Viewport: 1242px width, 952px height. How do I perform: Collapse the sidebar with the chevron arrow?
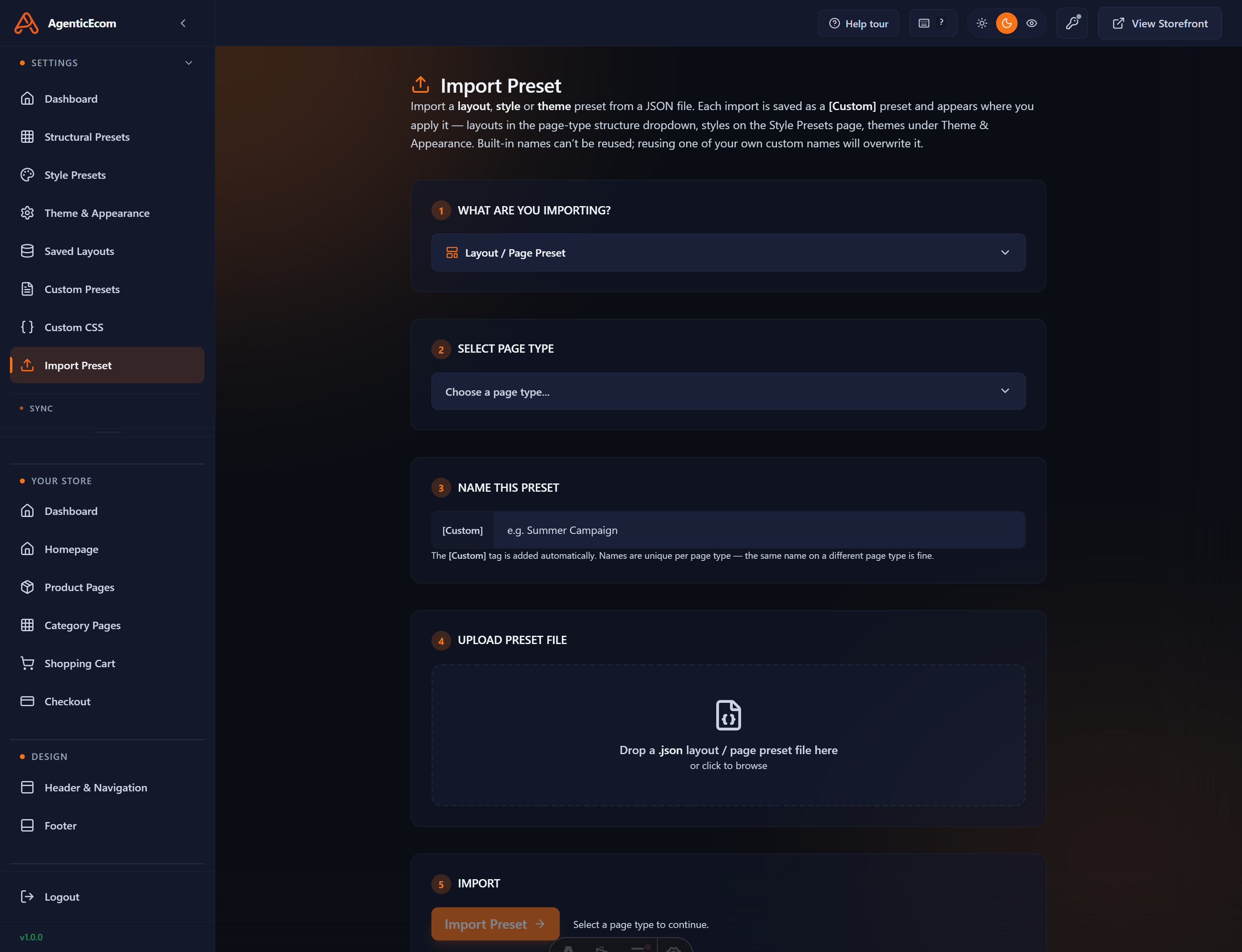click(x=183, y=23)
